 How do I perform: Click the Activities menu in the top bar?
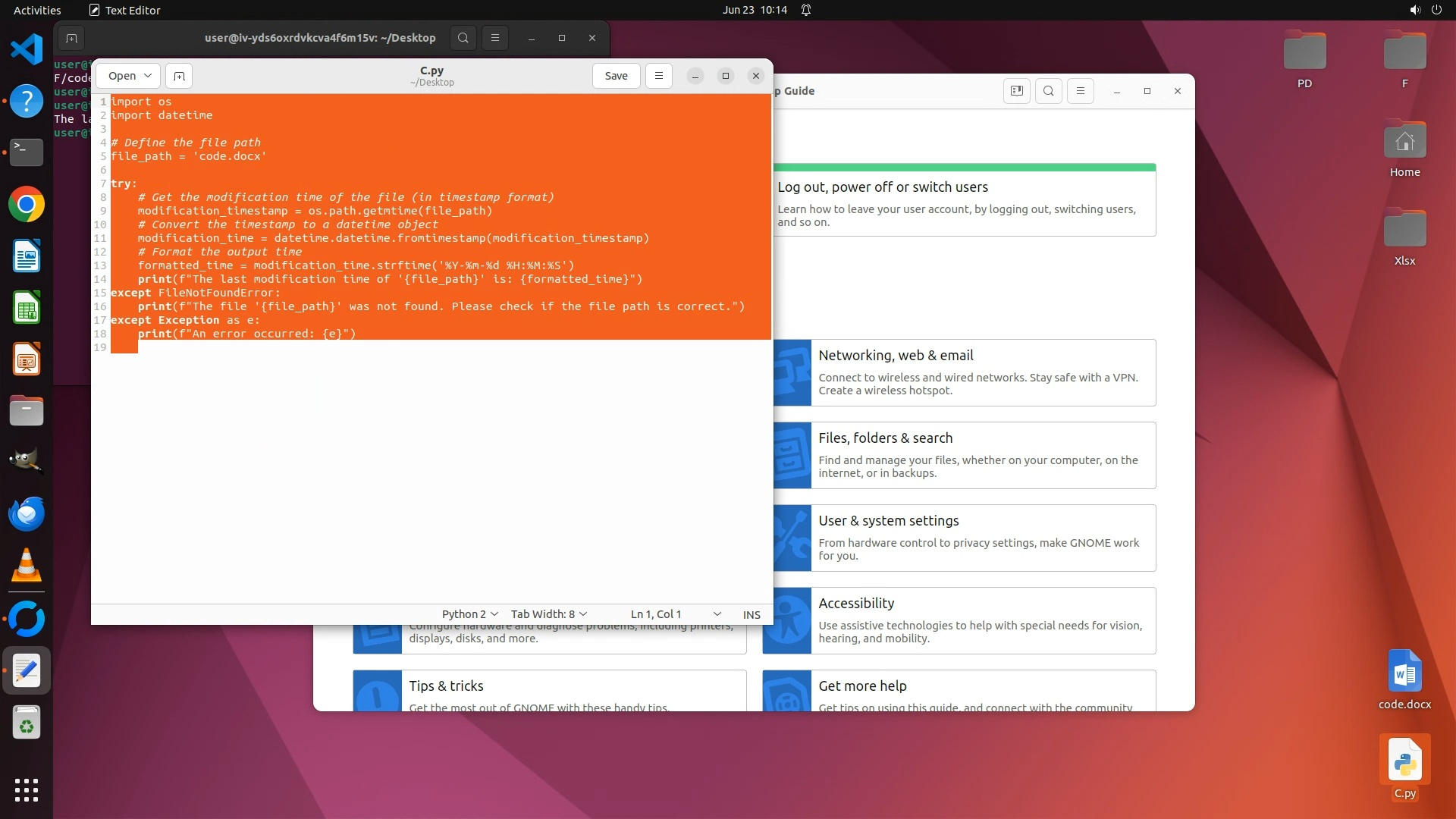tap(37, 10)
